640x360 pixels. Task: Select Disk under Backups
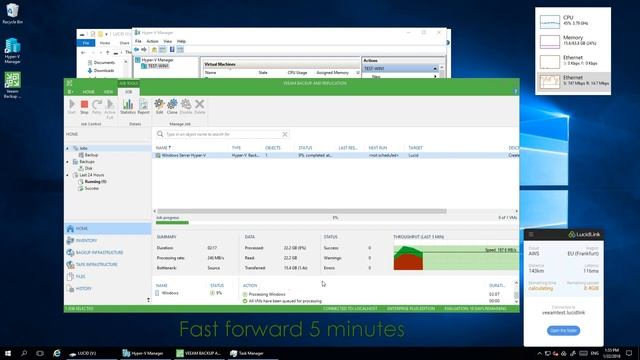85,168
